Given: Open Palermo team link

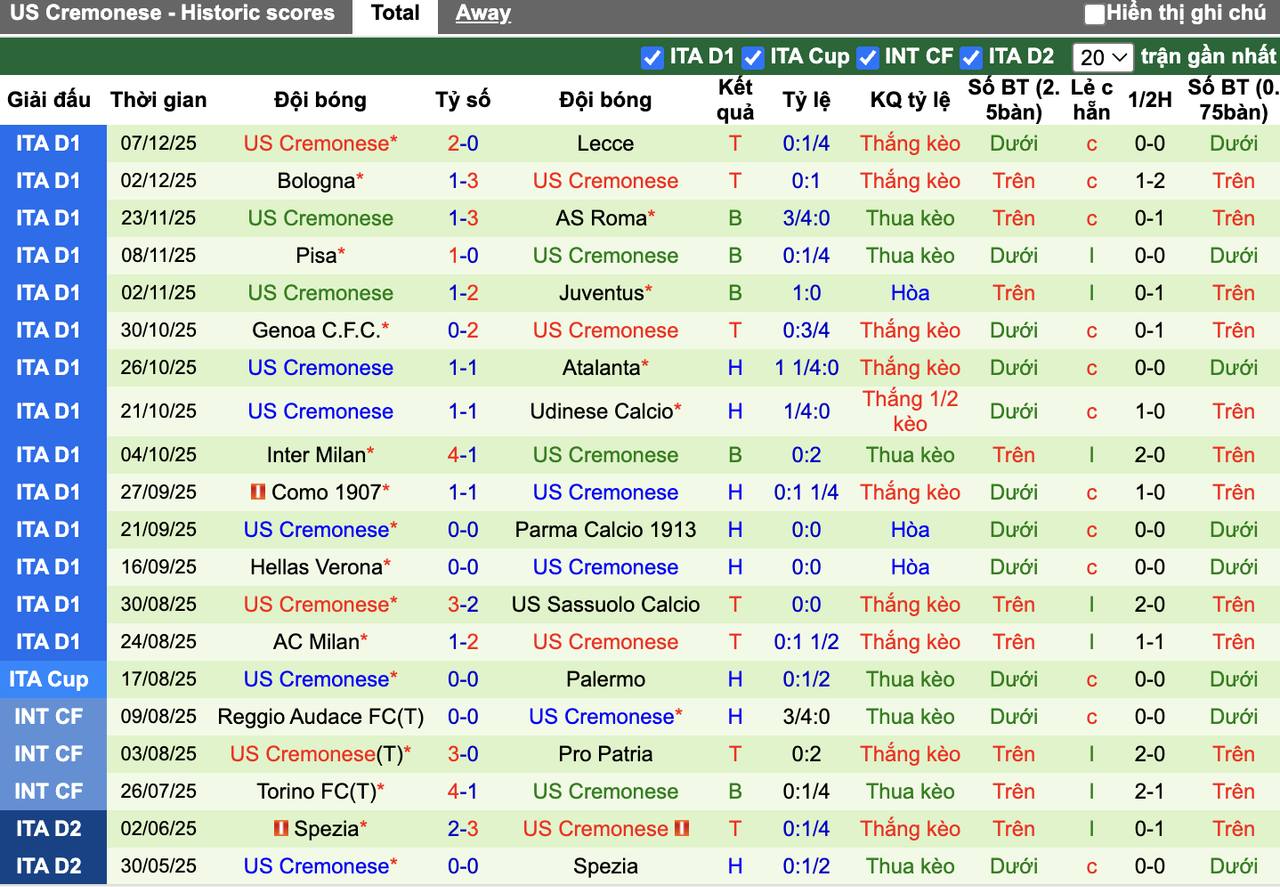Looking at the screenshot, I should 605,680.
